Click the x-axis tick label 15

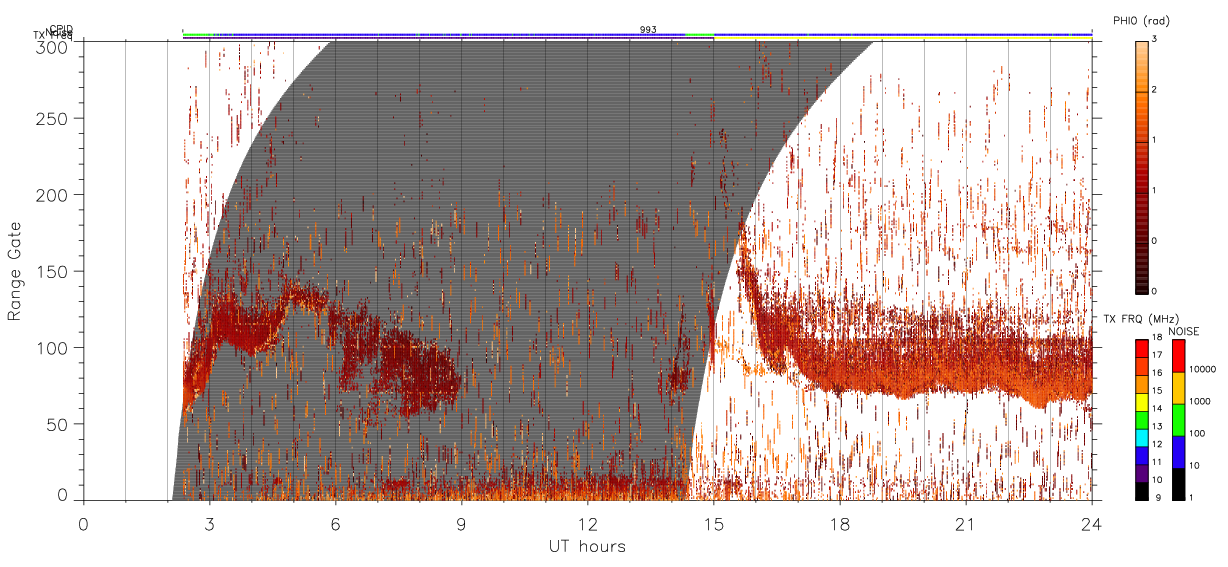tap(714, 523)
